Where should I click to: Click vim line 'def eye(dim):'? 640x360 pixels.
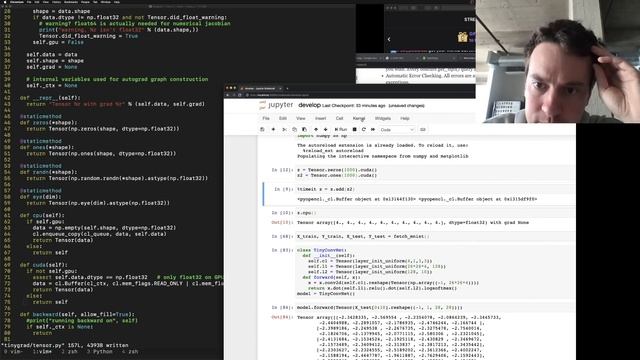click(x=39, y=197)
